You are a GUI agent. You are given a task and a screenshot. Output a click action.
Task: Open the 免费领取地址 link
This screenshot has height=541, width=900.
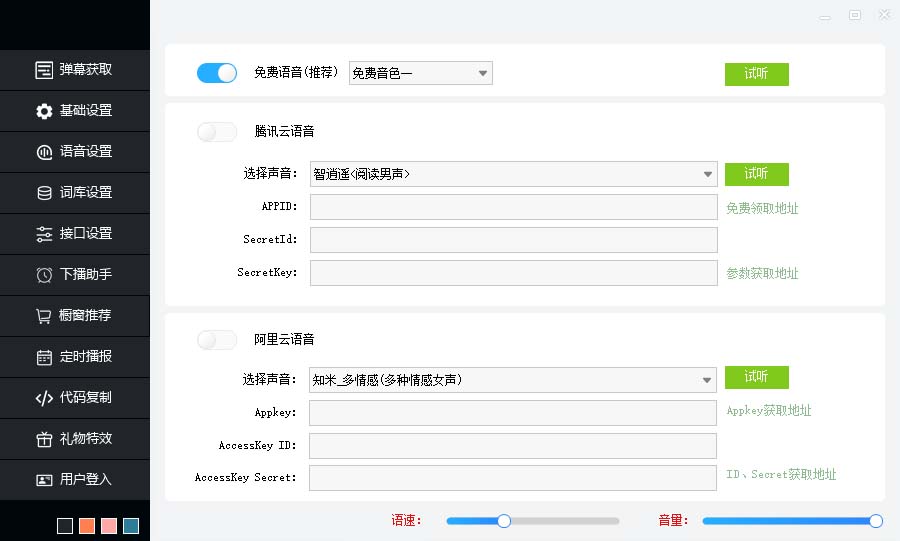point(762,209)
